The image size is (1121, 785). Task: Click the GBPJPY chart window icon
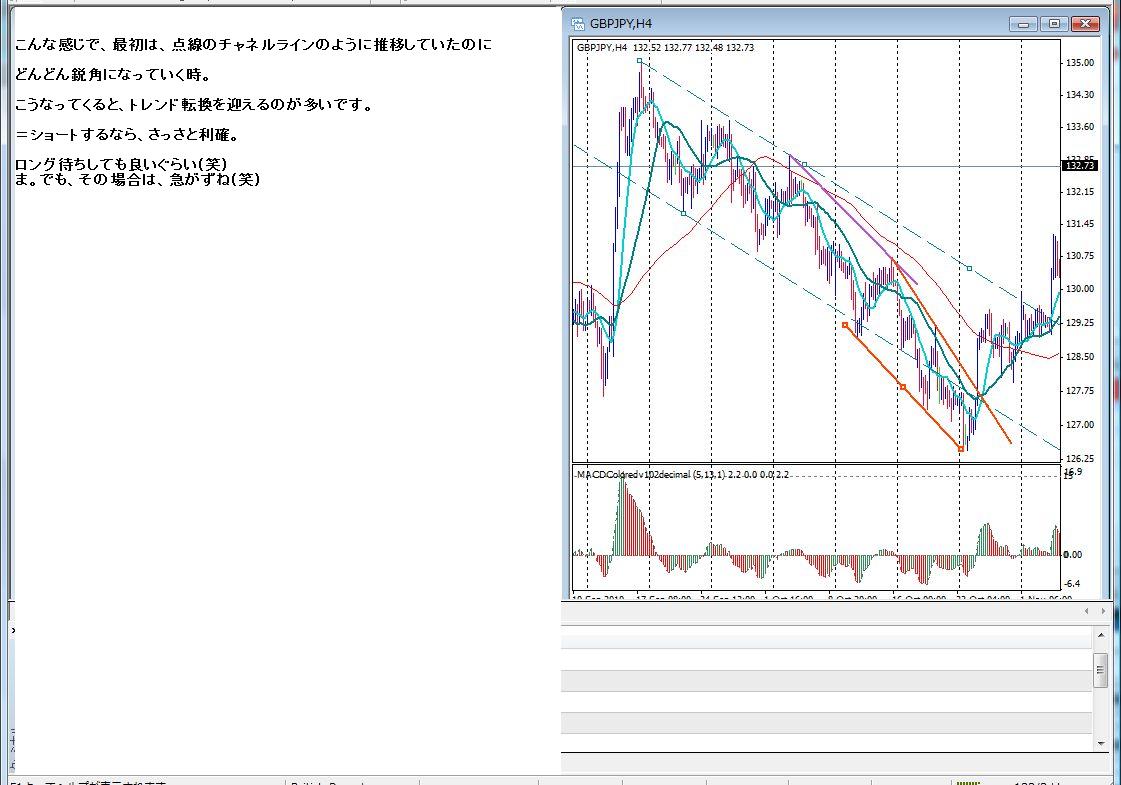(578, 24)
